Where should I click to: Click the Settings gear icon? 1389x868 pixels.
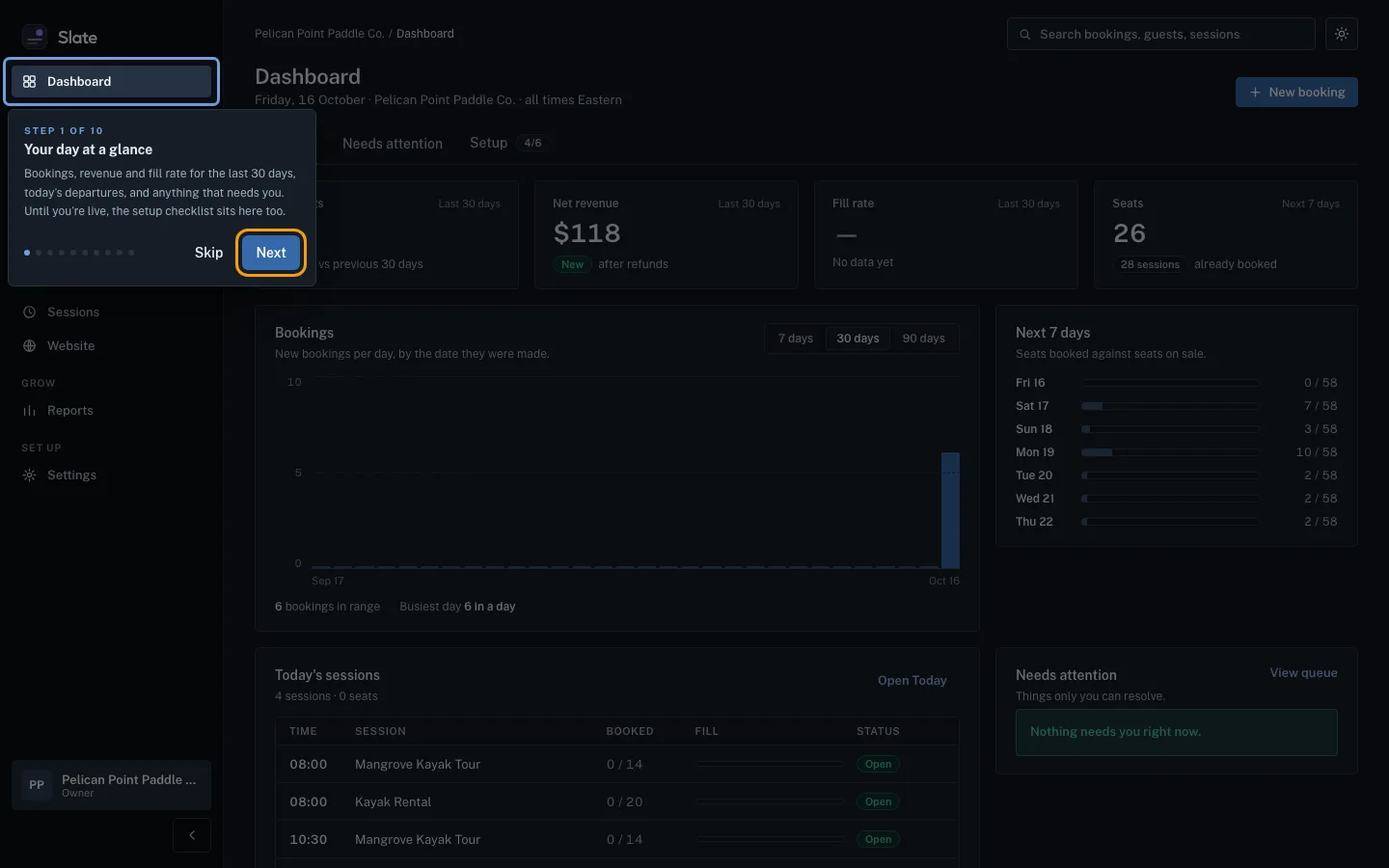30,475
